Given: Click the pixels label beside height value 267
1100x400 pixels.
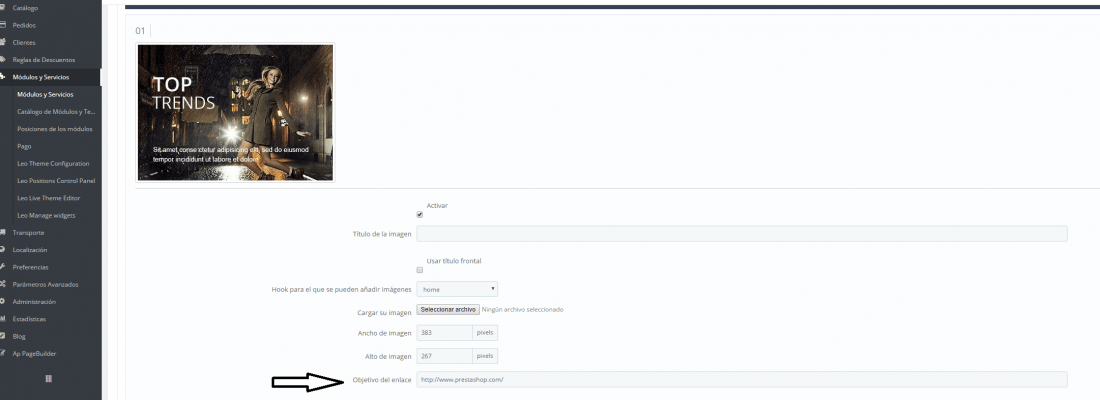Looking at the screenshot, I should pos(485,356).
